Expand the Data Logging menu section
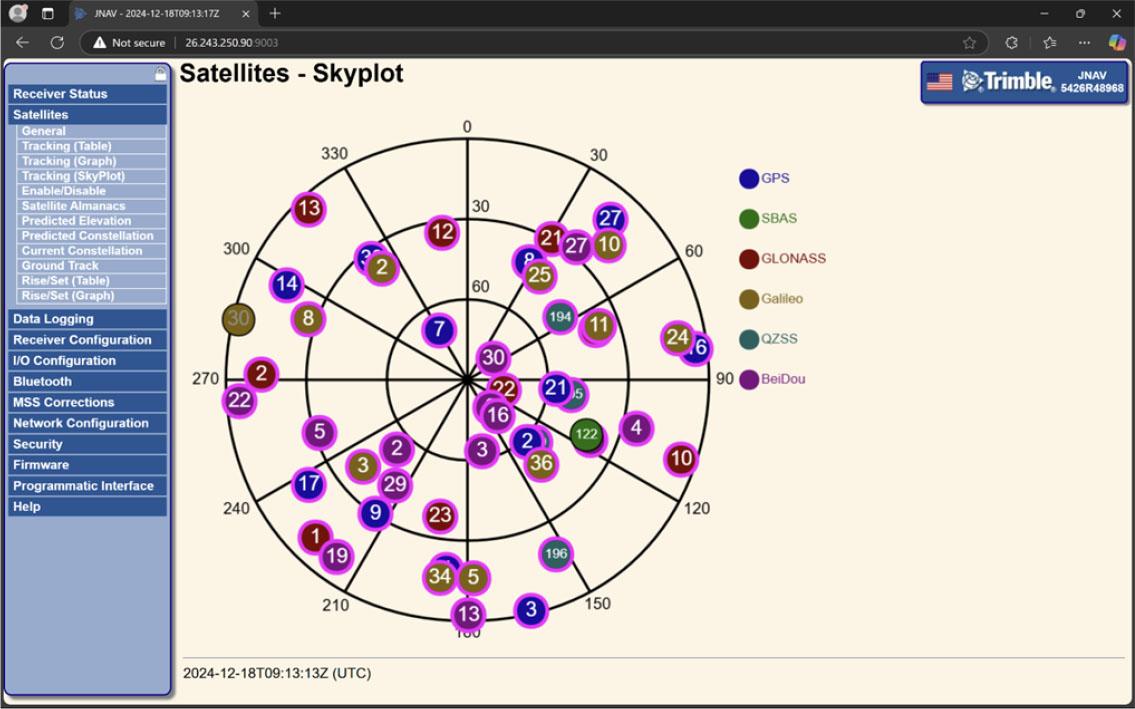This screenshot has width=1135, height=709. click(53, 319)
